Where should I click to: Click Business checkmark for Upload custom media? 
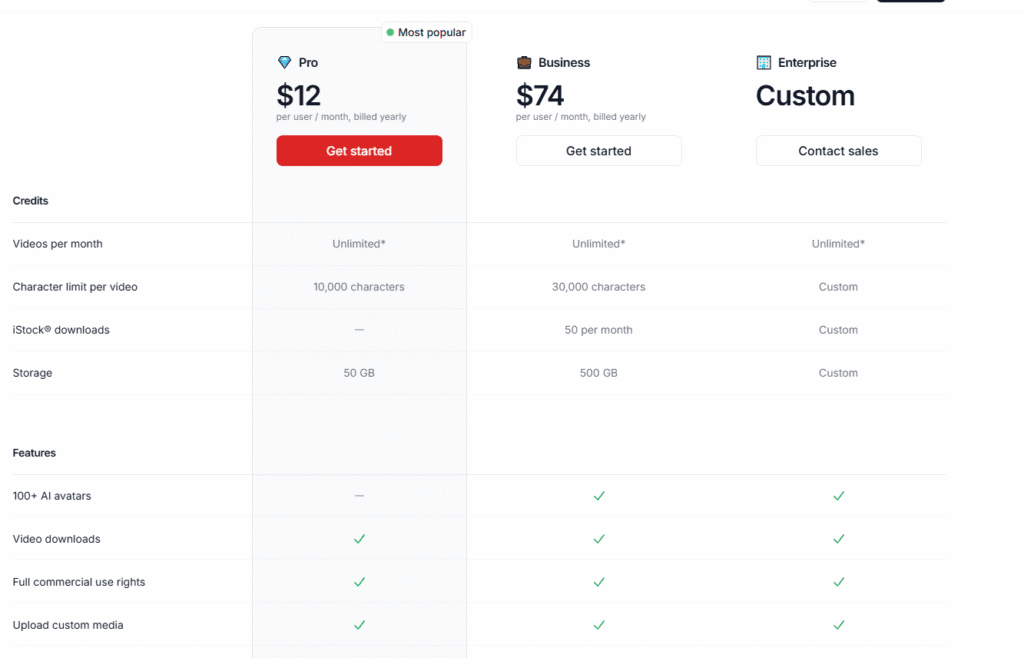click(x=599, y=625)
